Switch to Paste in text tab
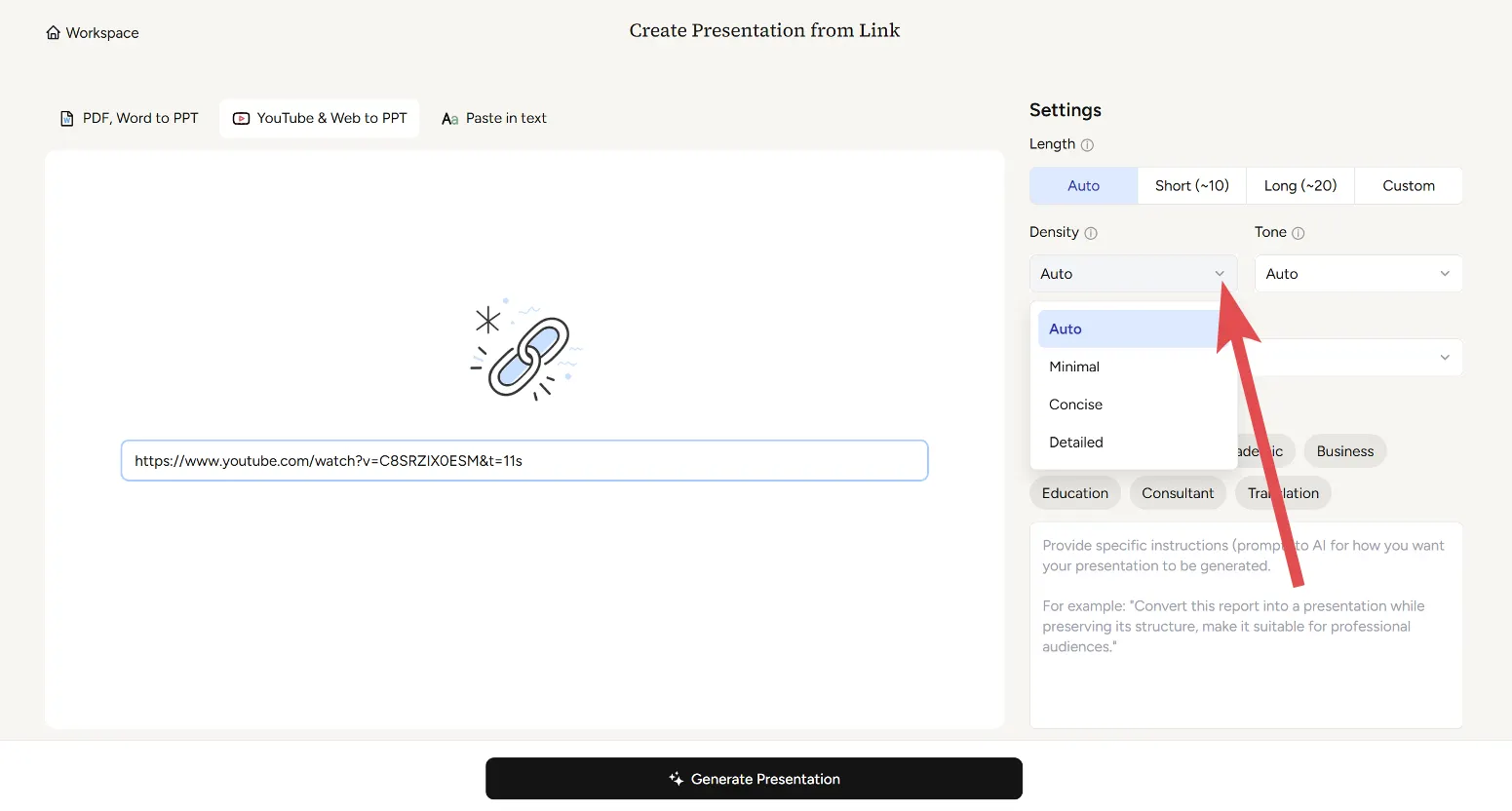The height and width of the screenshot is (811, 1512). (x=494, y=119)
